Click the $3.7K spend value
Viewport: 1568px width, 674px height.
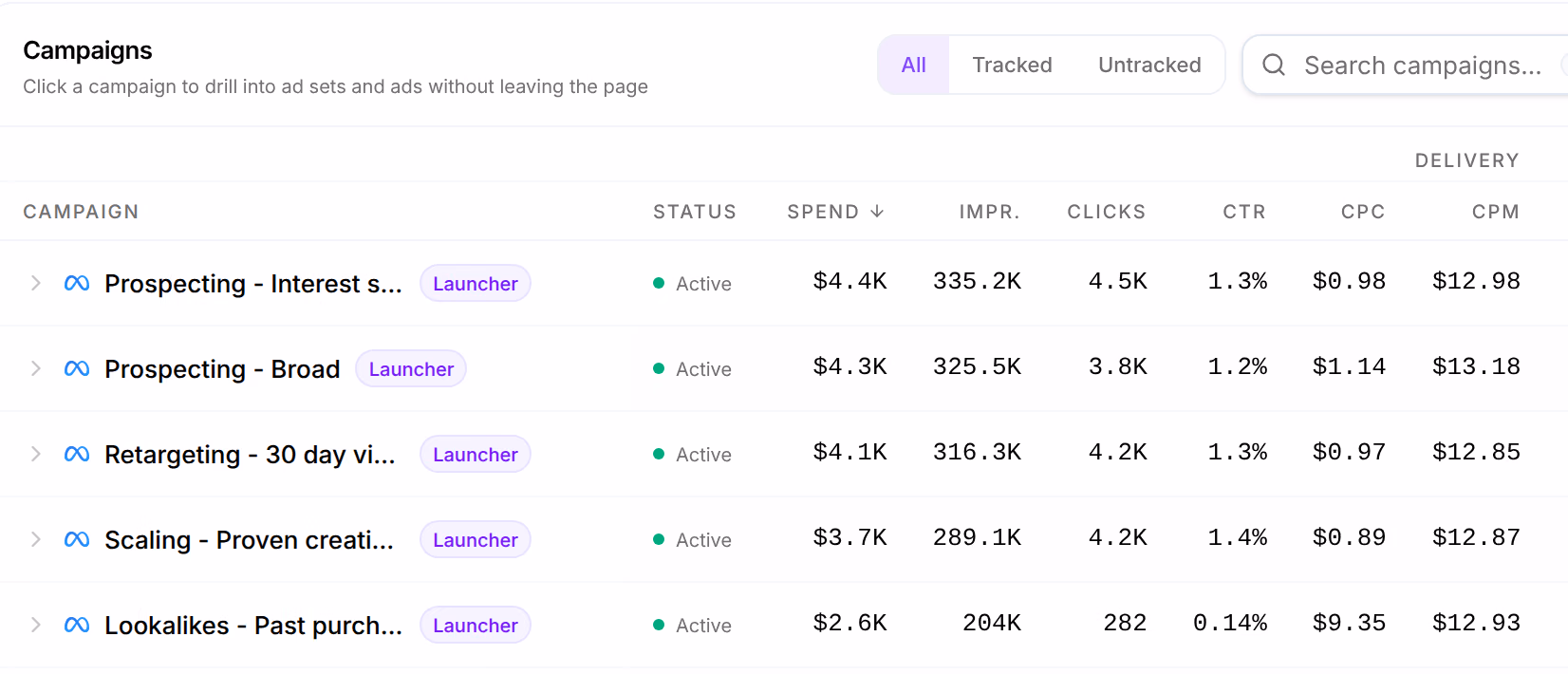[849, 537]
